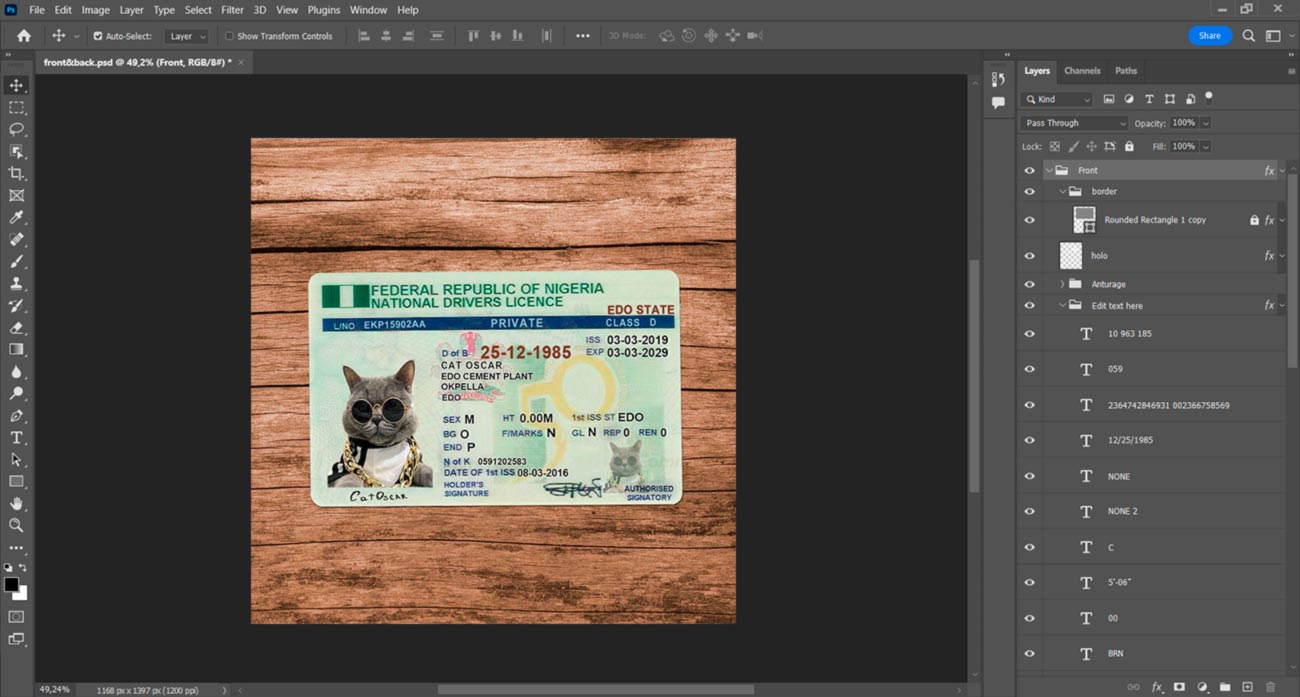Click the Home icon in options bar
The image size is (1300, 697).
(24, 36)
